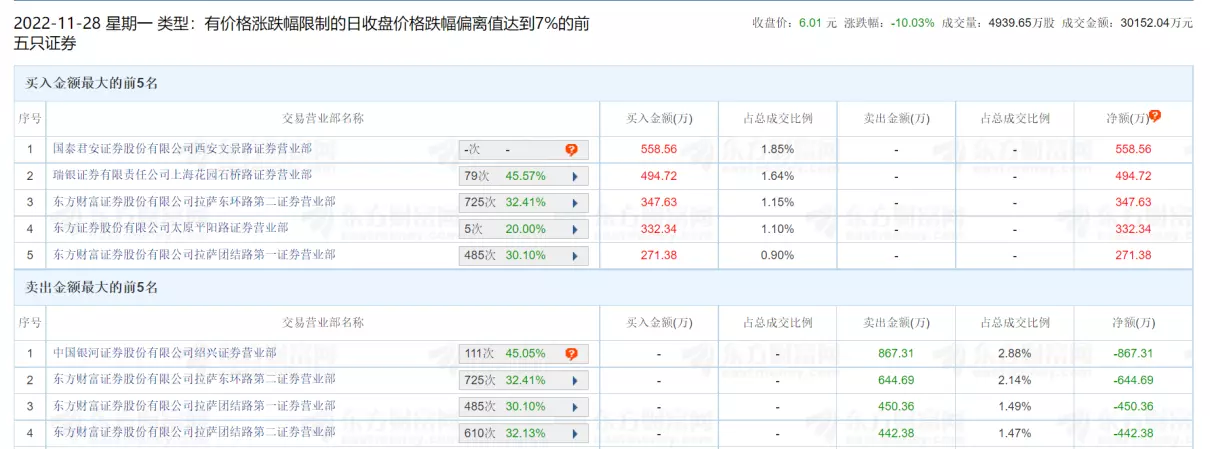
Task: Open 东方证券太原平阳路证券营业部 link
Action: click(x=170, y=229)
